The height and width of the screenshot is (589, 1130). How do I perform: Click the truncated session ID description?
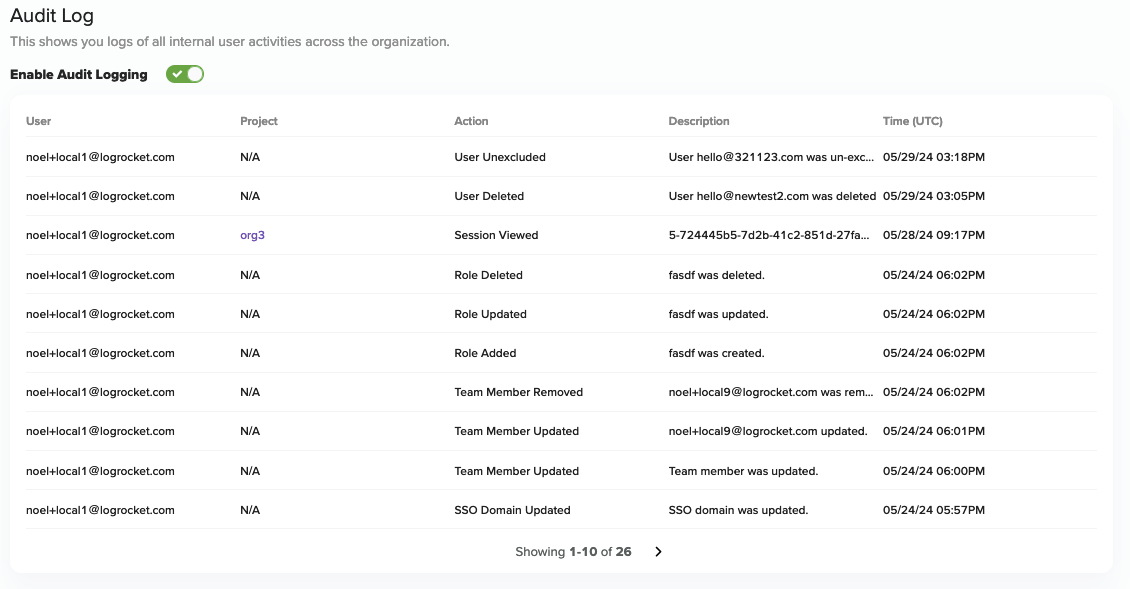coord(769,235)
